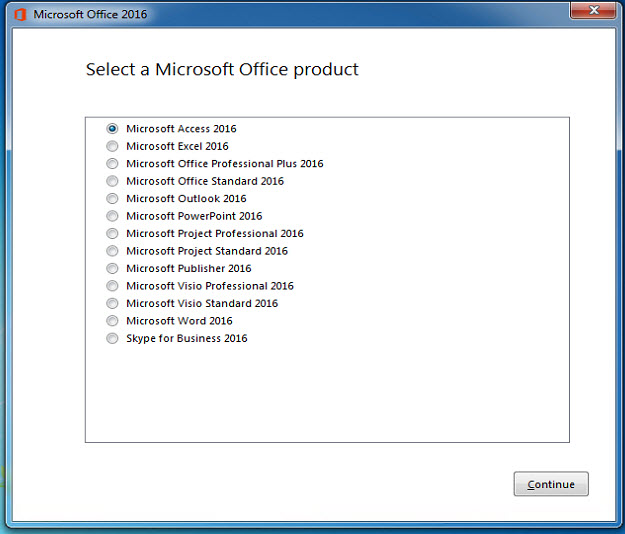Click 'Microsoft Office Professional Plus 2016' label text
Image resolution: width=625 pixels, height=534 pixels.
pyautogui.click(x=225, y=164)
